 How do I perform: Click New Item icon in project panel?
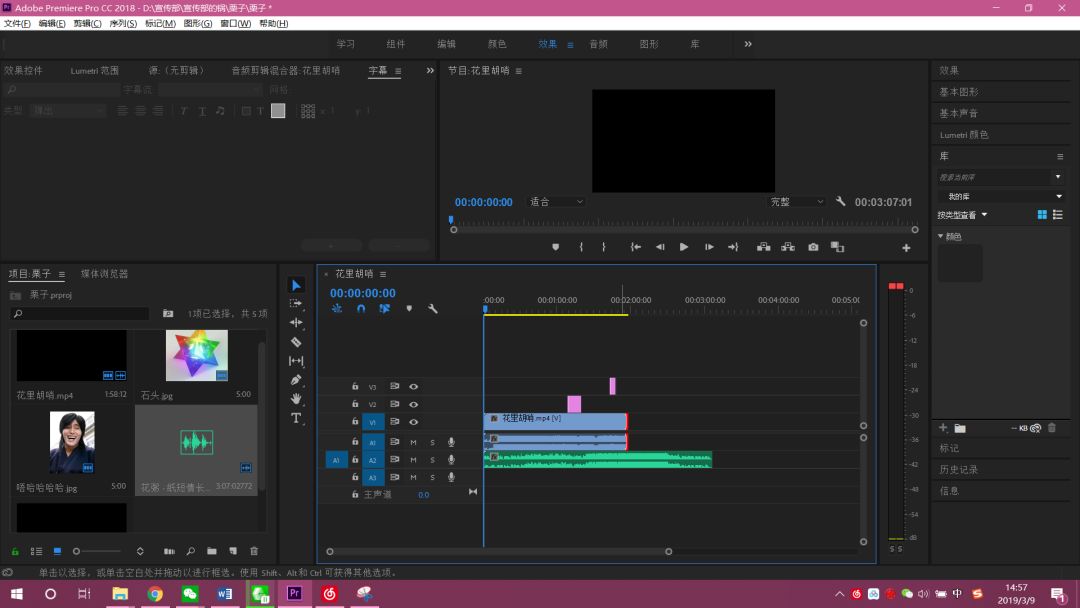coord(233,552)
